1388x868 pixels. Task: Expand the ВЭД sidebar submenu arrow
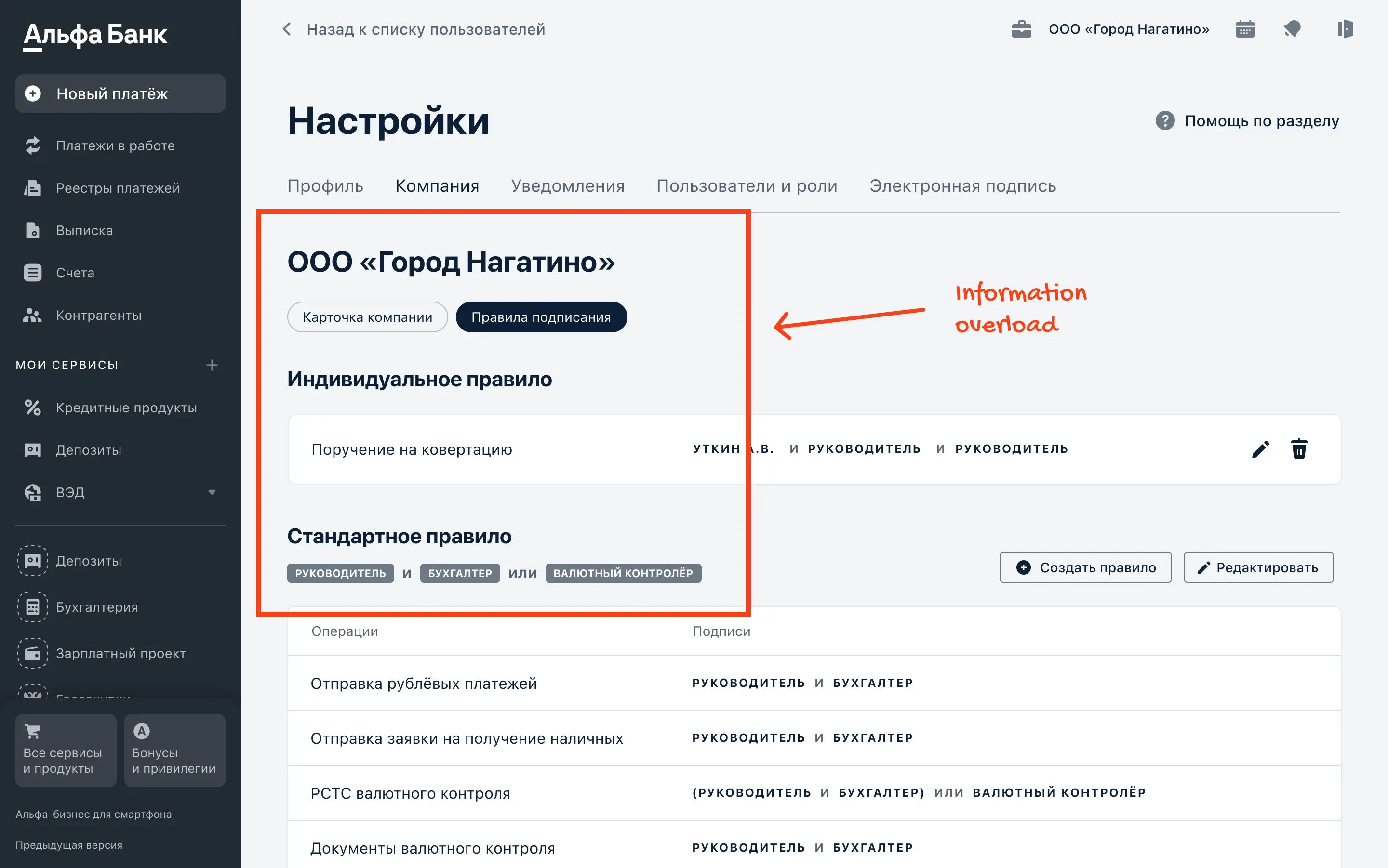tap(212, 493)
